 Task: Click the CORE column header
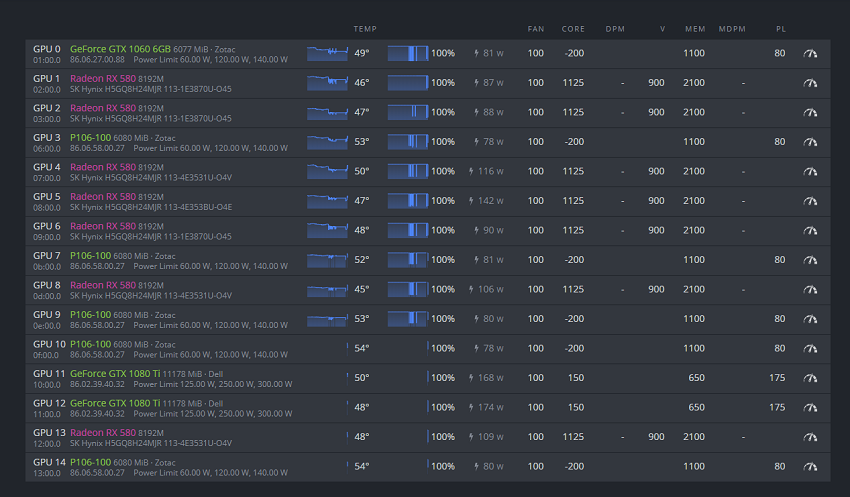coord(573,29)
